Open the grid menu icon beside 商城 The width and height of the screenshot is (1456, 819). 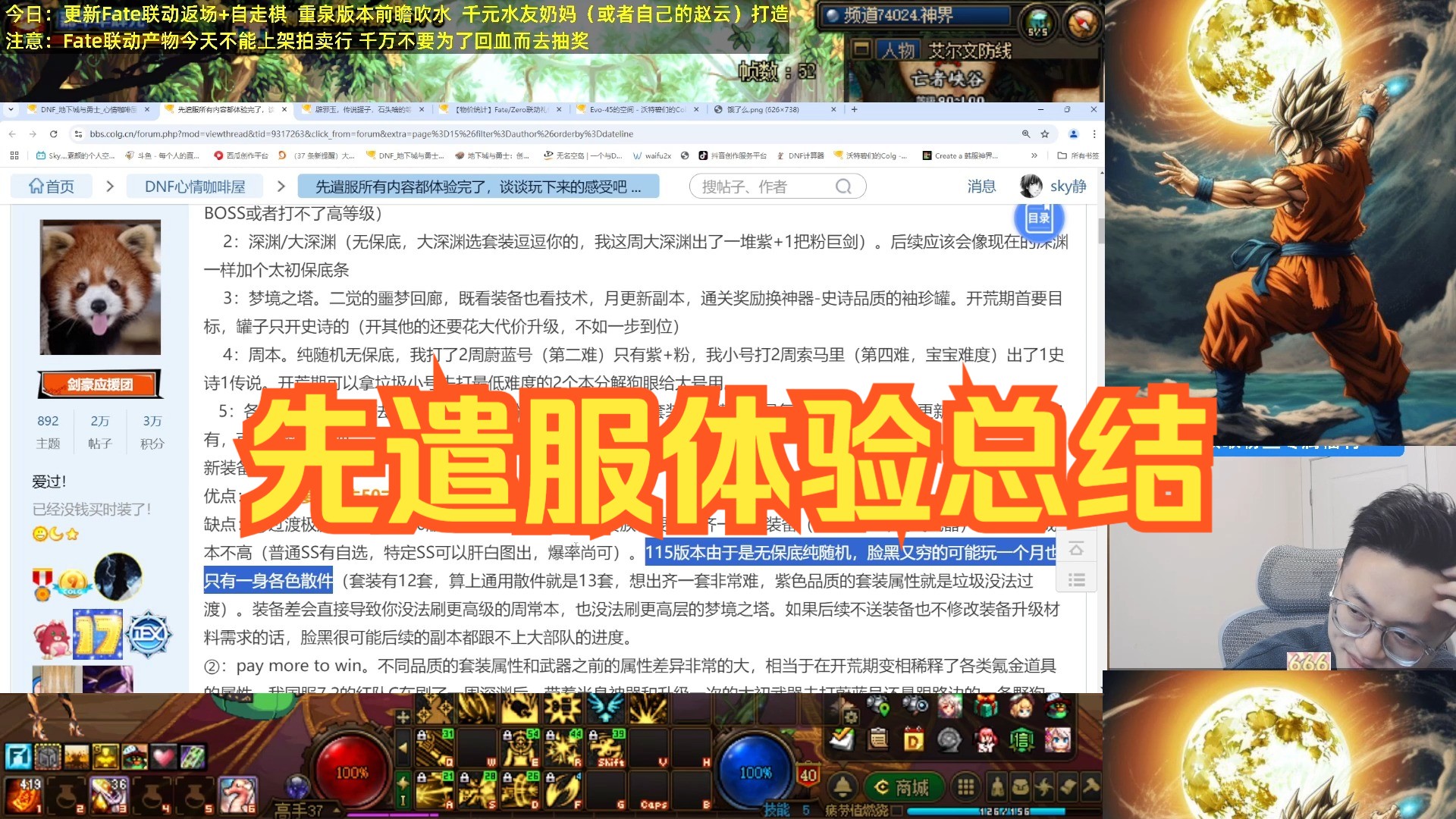pyautogui.click(x=965, y=786)
